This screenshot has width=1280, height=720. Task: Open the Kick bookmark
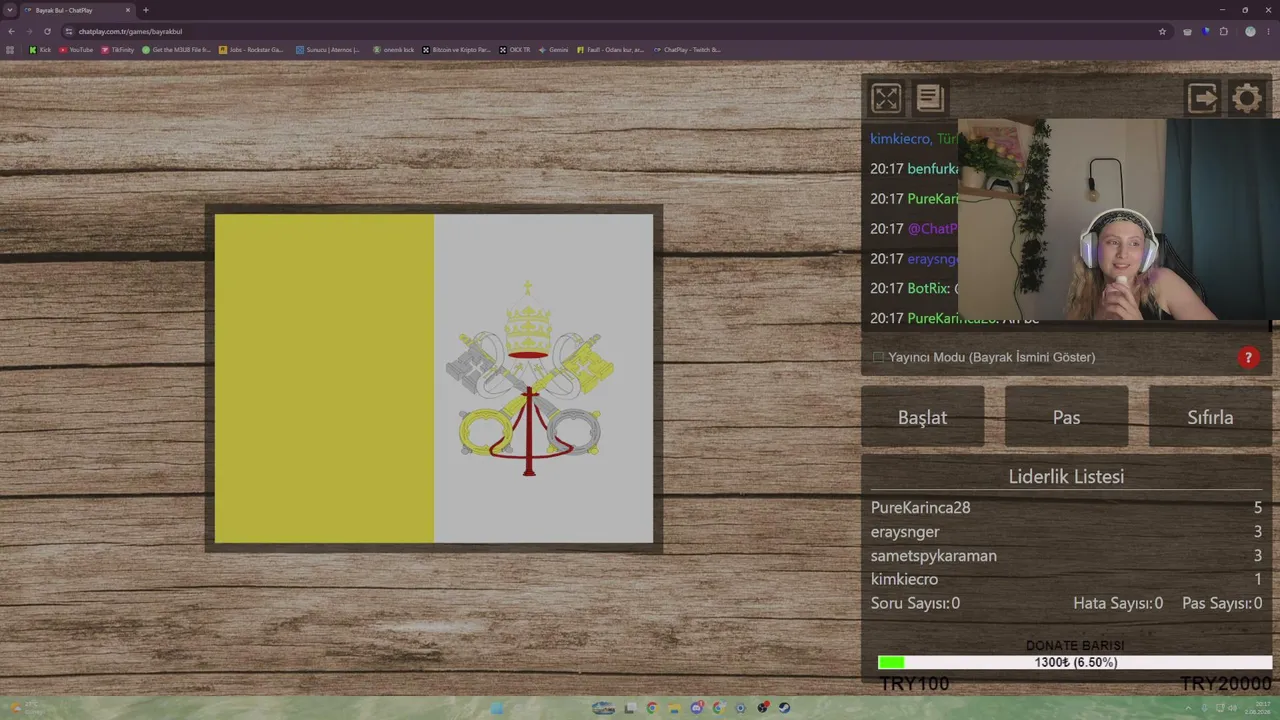click(x=40, y=49)
